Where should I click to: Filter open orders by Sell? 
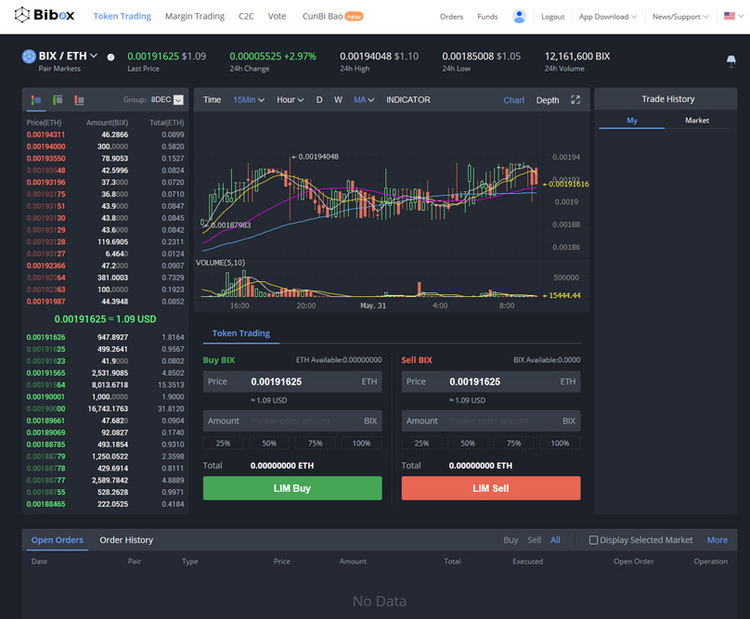tap(534, 540)
